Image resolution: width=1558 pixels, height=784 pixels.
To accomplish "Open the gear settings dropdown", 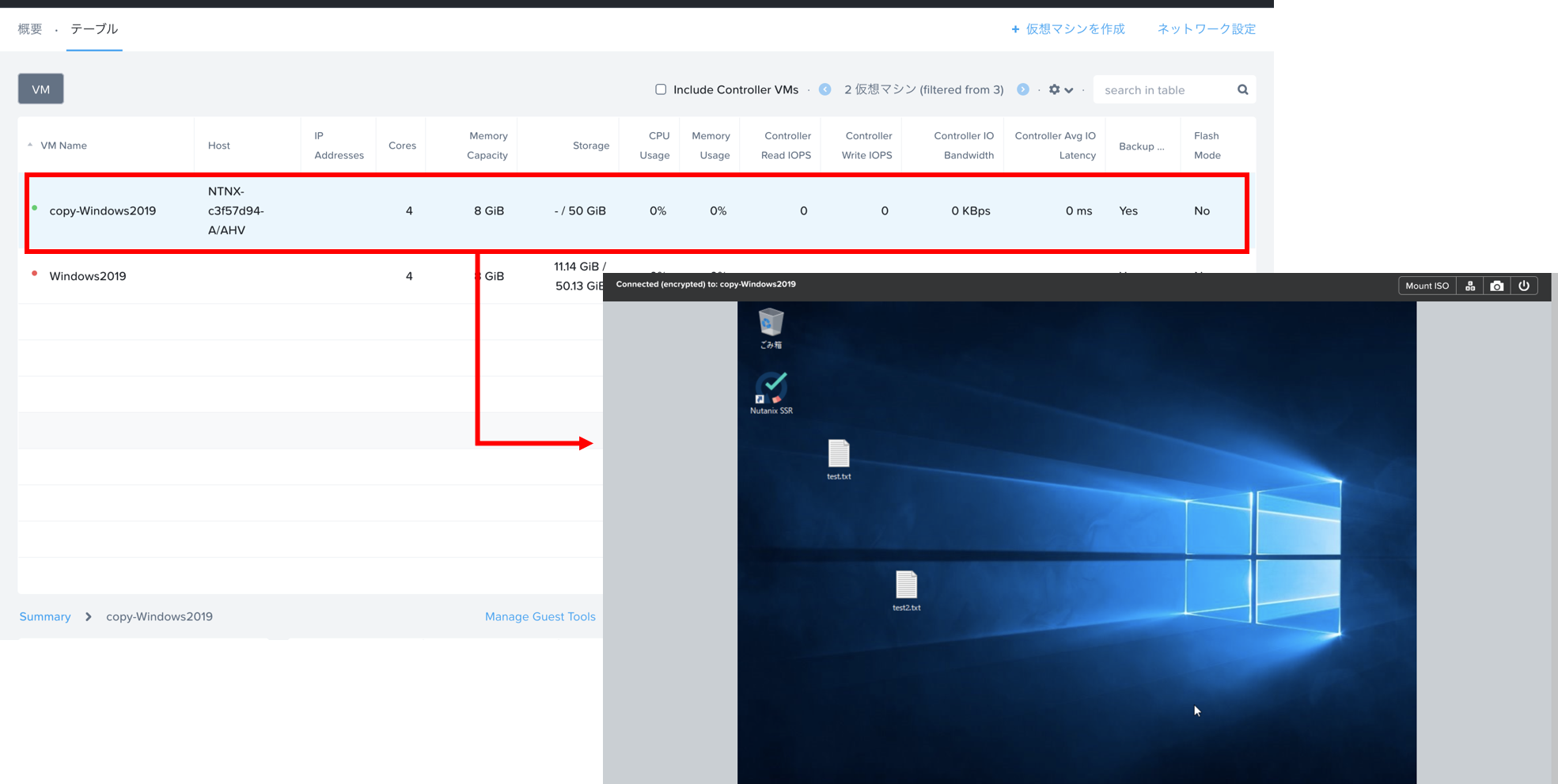I will click(x=1060, y=89).
